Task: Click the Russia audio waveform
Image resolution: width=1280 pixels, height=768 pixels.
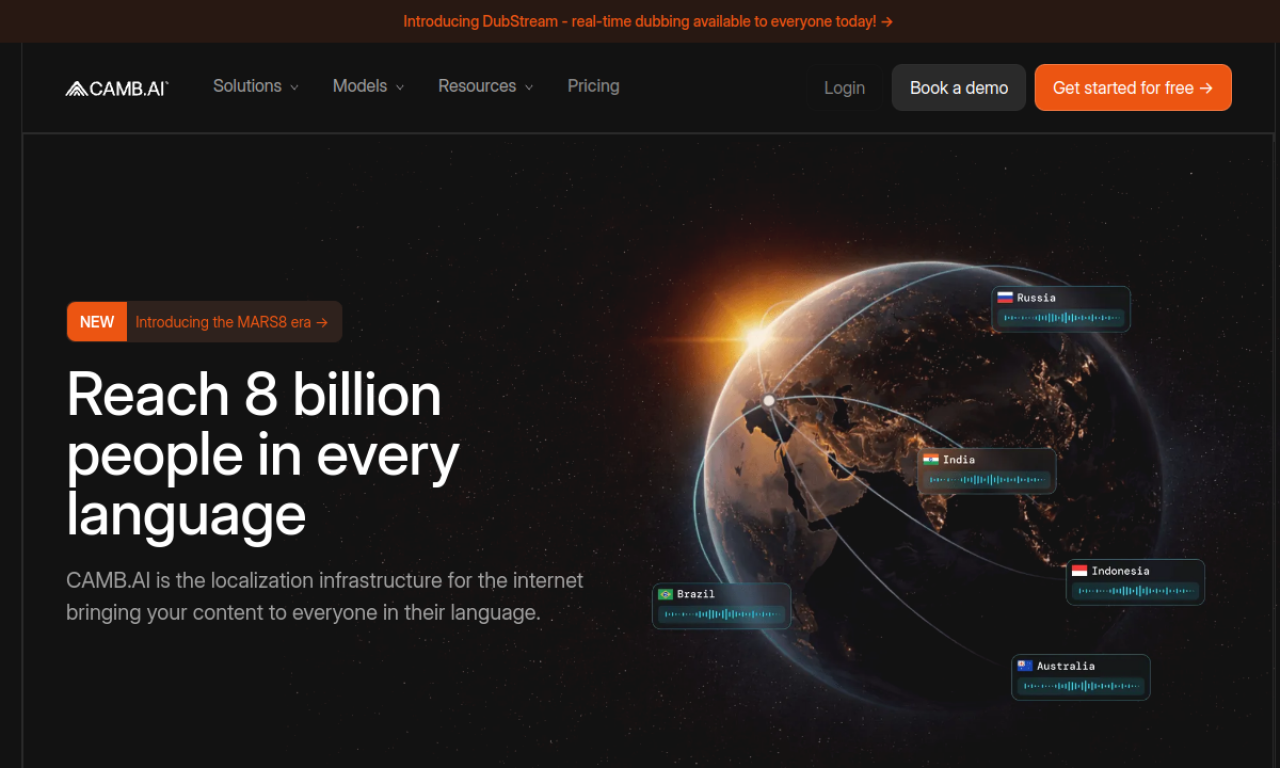Action: [x=1061, y=318]
